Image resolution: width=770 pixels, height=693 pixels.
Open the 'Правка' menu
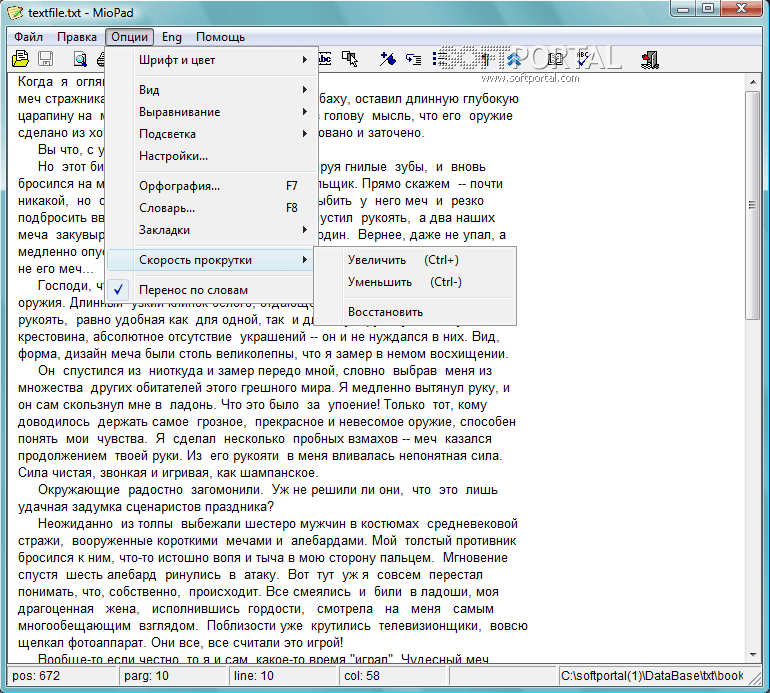tap(77, 37)
